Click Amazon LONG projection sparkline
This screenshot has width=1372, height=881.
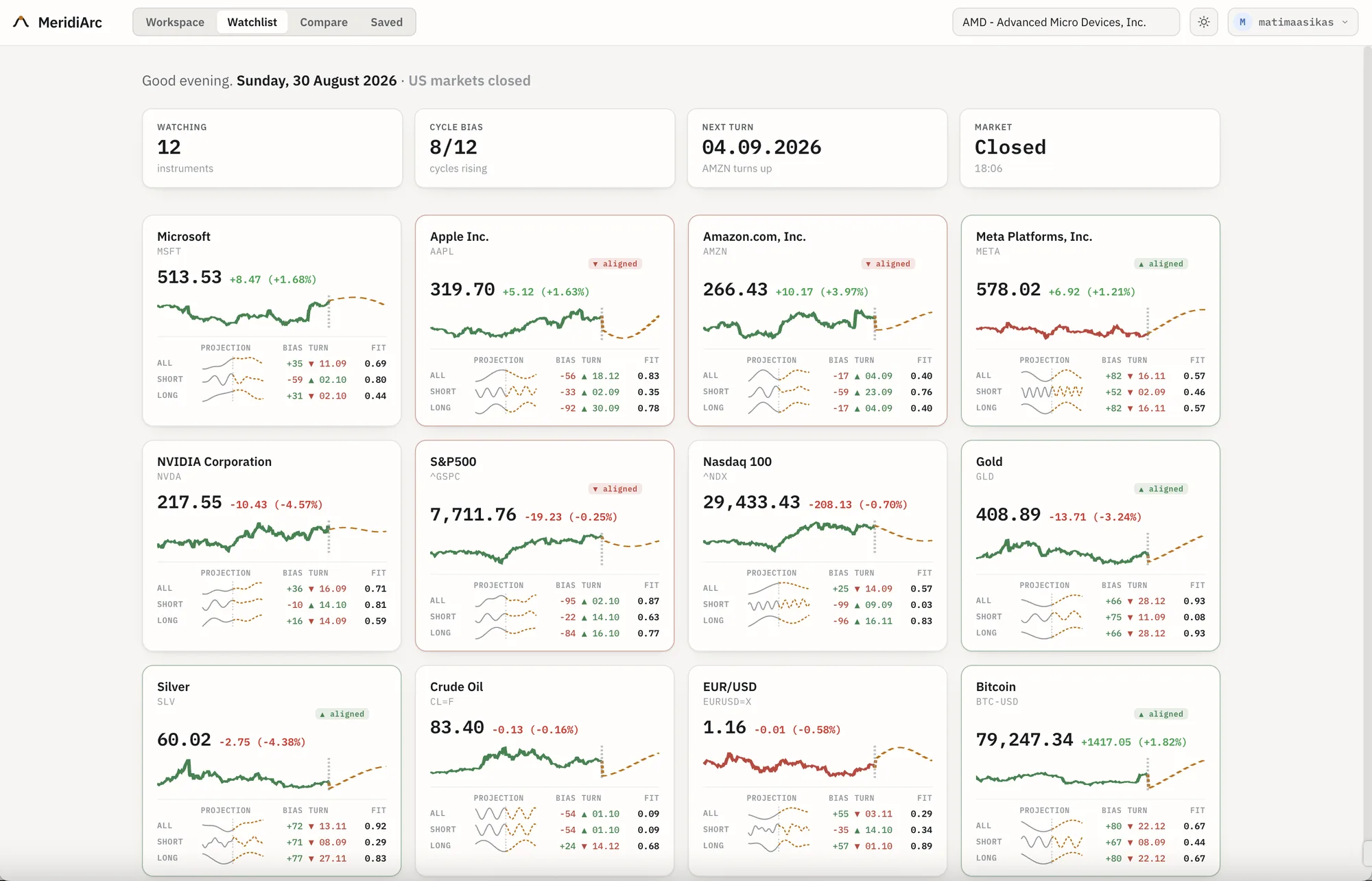tap(779, 408)
